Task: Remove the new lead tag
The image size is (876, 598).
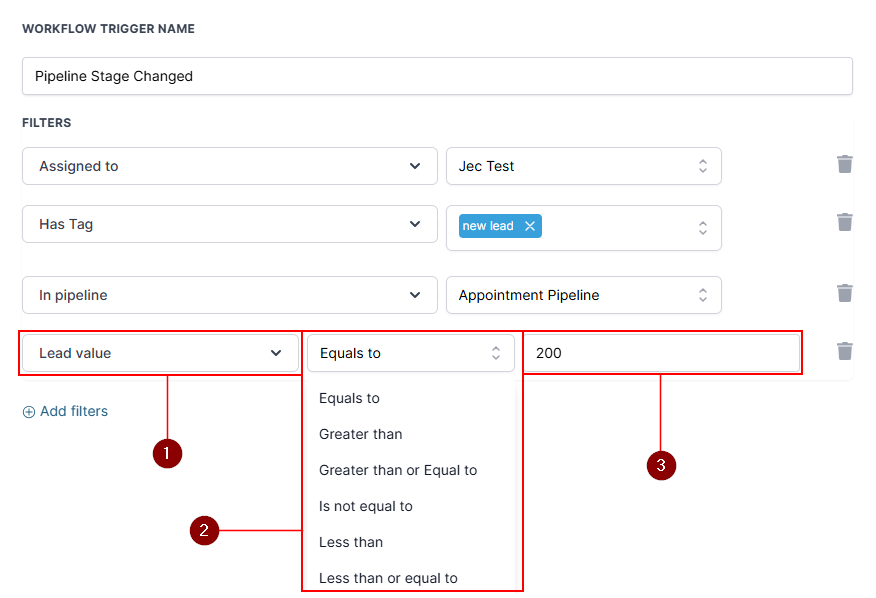Action: click(530, 226)
